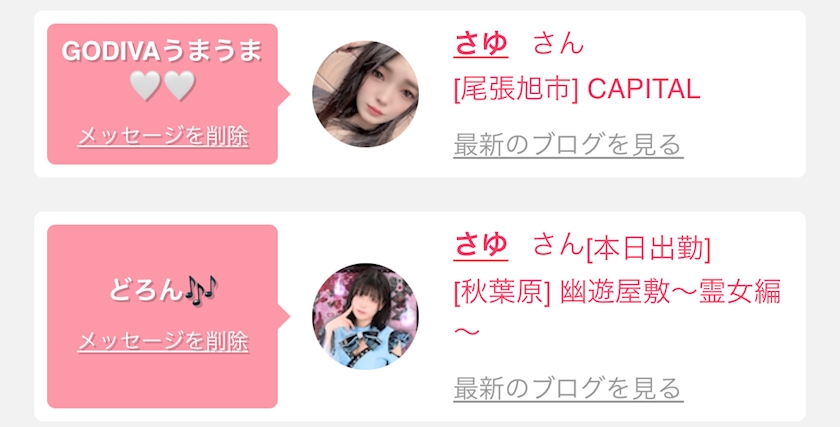
Task: View latest blog of 幽遊屋敷's さゆ
Action: [x=568, y=388]
